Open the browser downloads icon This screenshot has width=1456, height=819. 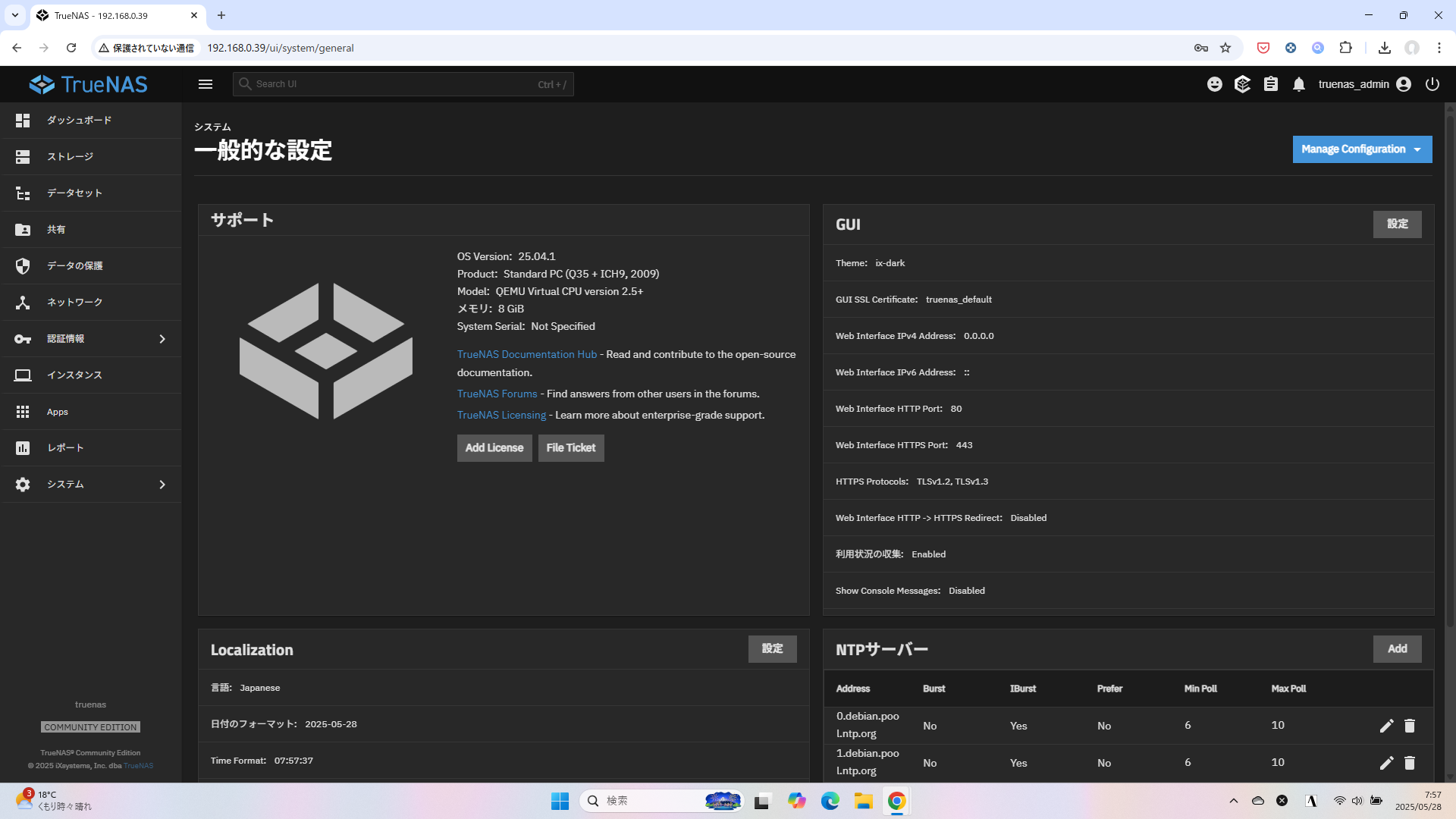click(x=1385, y=48)
